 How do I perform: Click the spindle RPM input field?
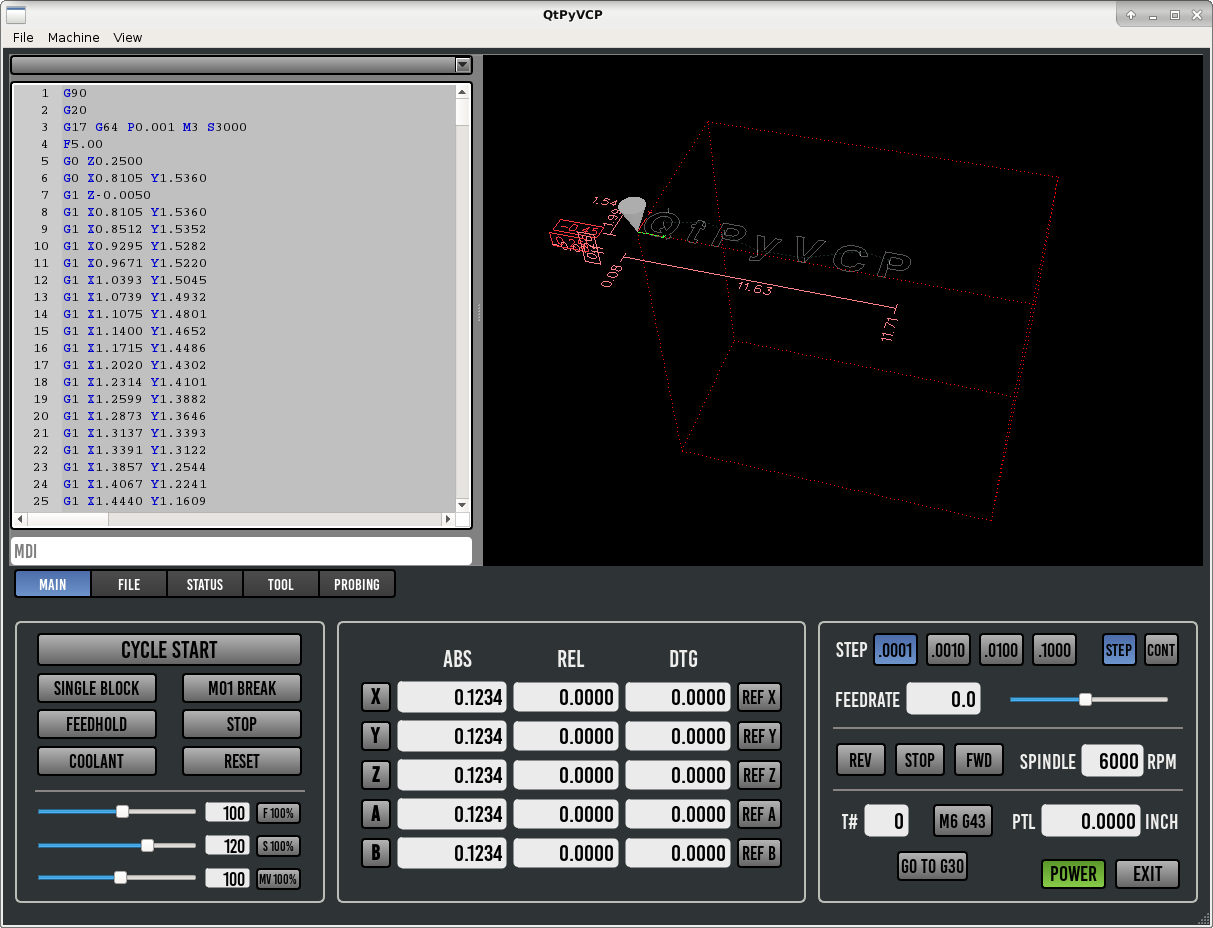(x=1112, y=761)
